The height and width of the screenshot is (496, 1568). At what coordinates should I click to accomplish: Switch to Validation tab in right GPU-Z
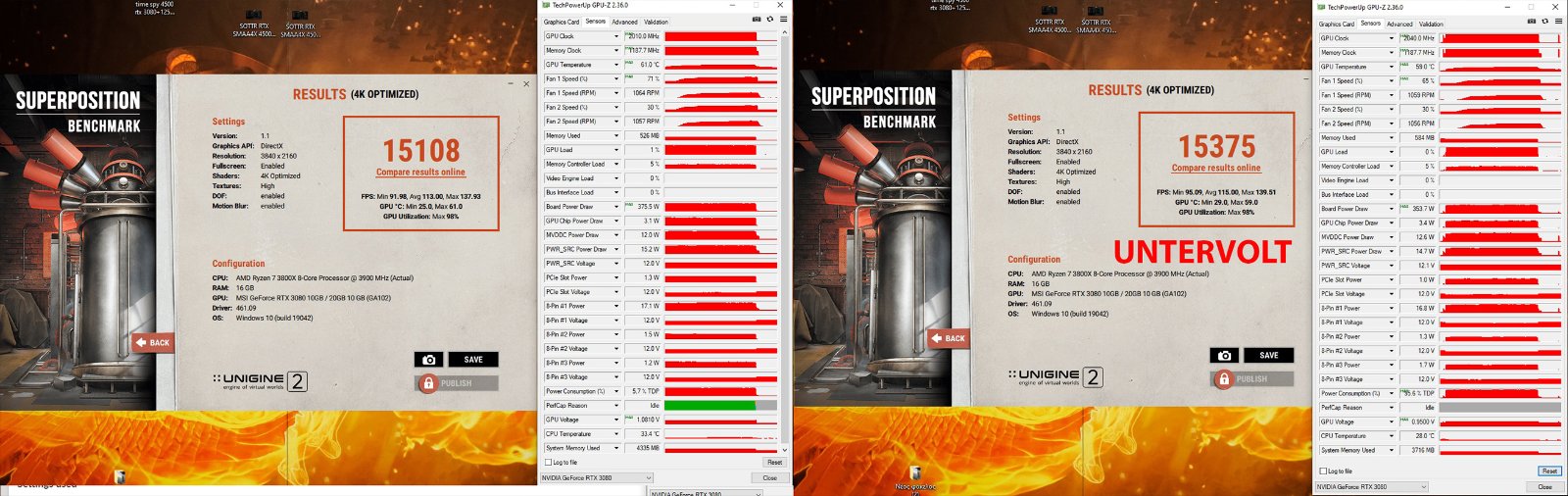(x=1431, y=24)
